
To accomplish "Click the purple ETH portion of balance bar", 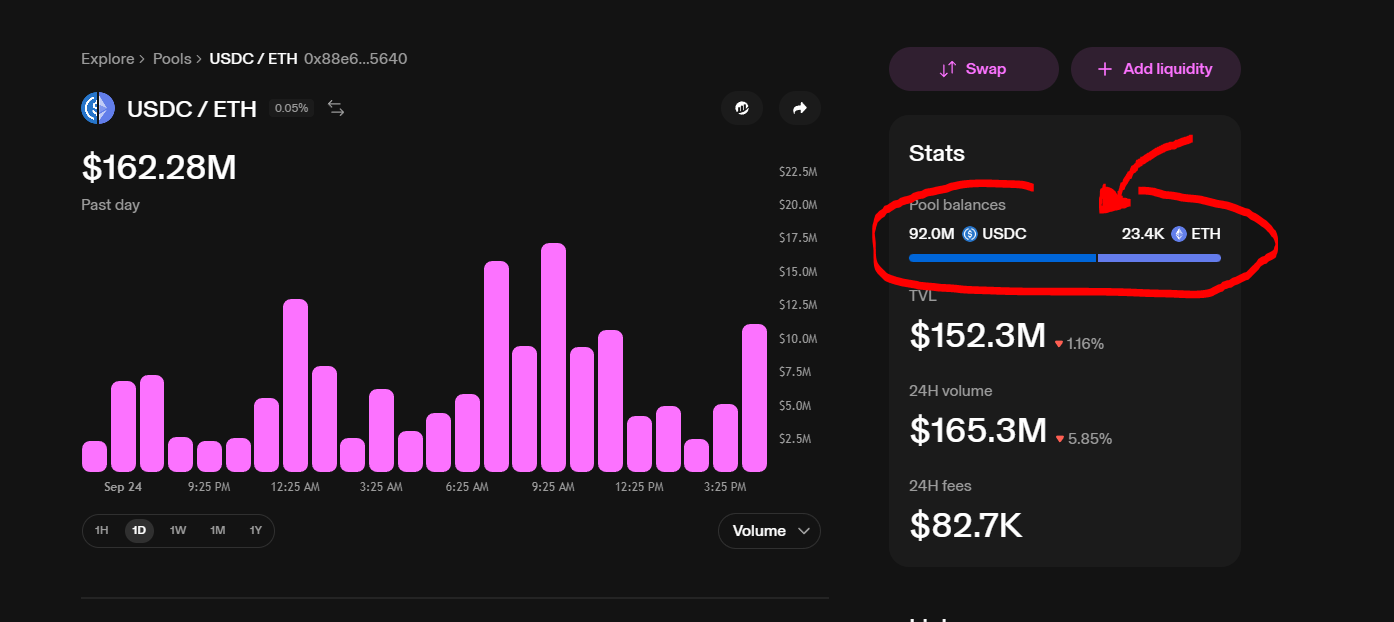I will (1159, 258).
